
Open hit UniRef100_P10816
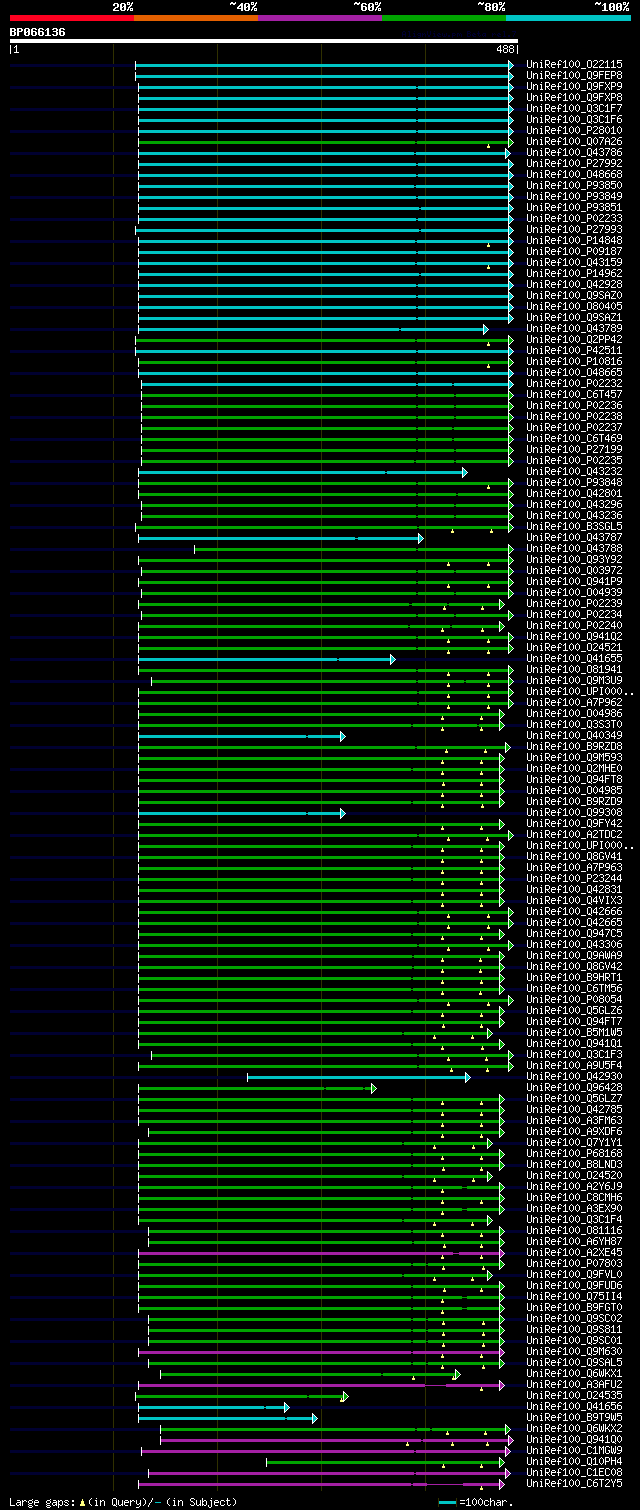[x=574, y=362]
